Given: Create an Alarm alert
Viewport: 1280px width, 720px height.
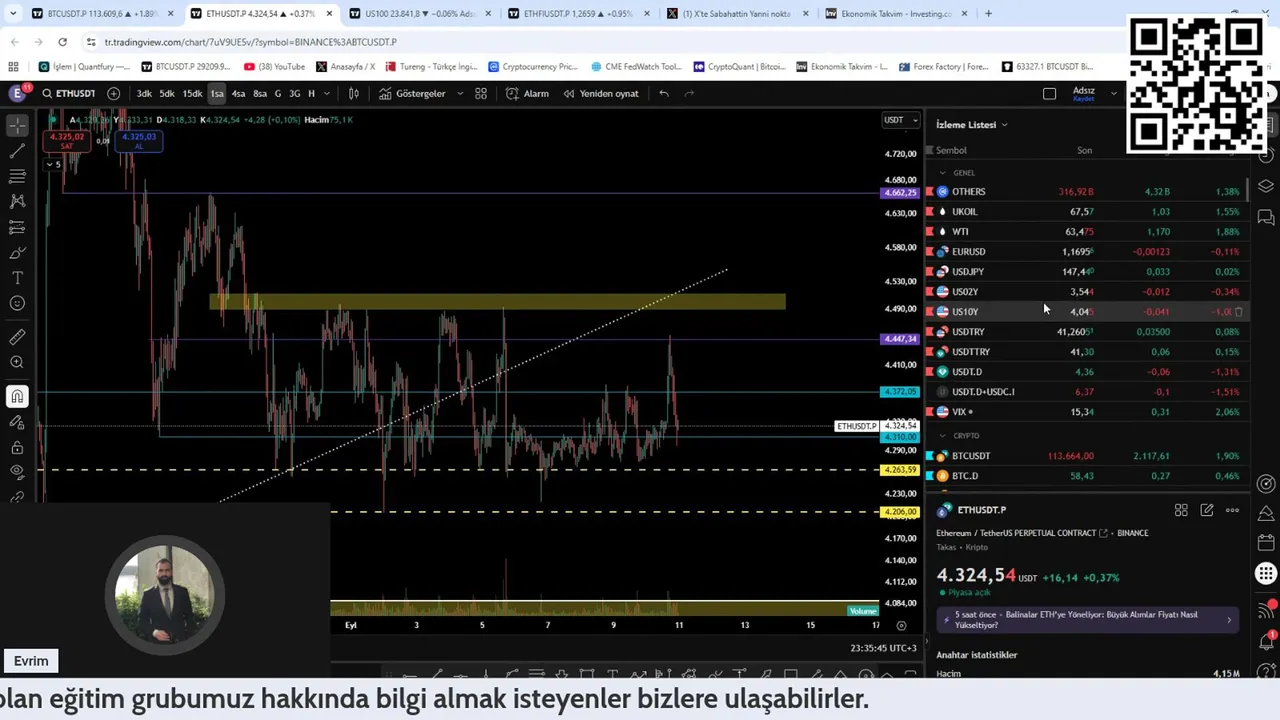Looking at the screenshot, I should click(527, 93).
